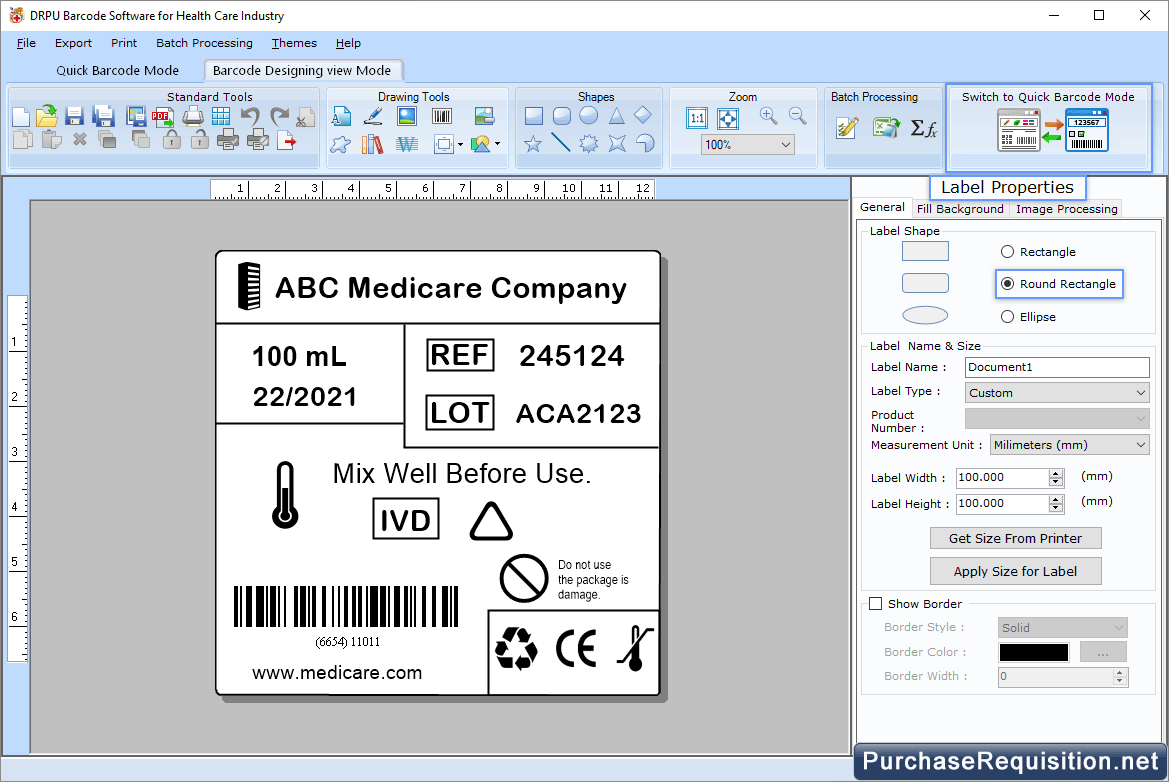Import Excel data via Batch Processing icon
This screenshot has width=1169, height=782.
pos(884,127)
